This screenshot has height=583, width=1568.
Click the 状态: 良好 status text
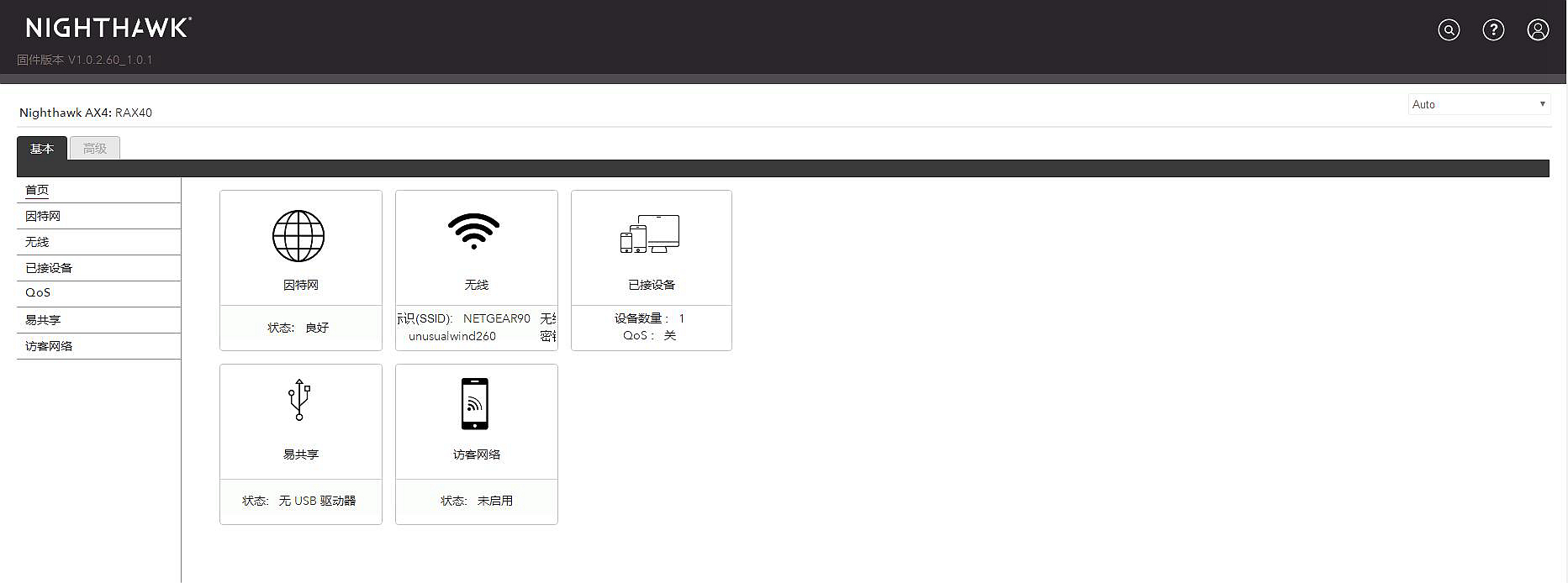click(x=298, y=328)
